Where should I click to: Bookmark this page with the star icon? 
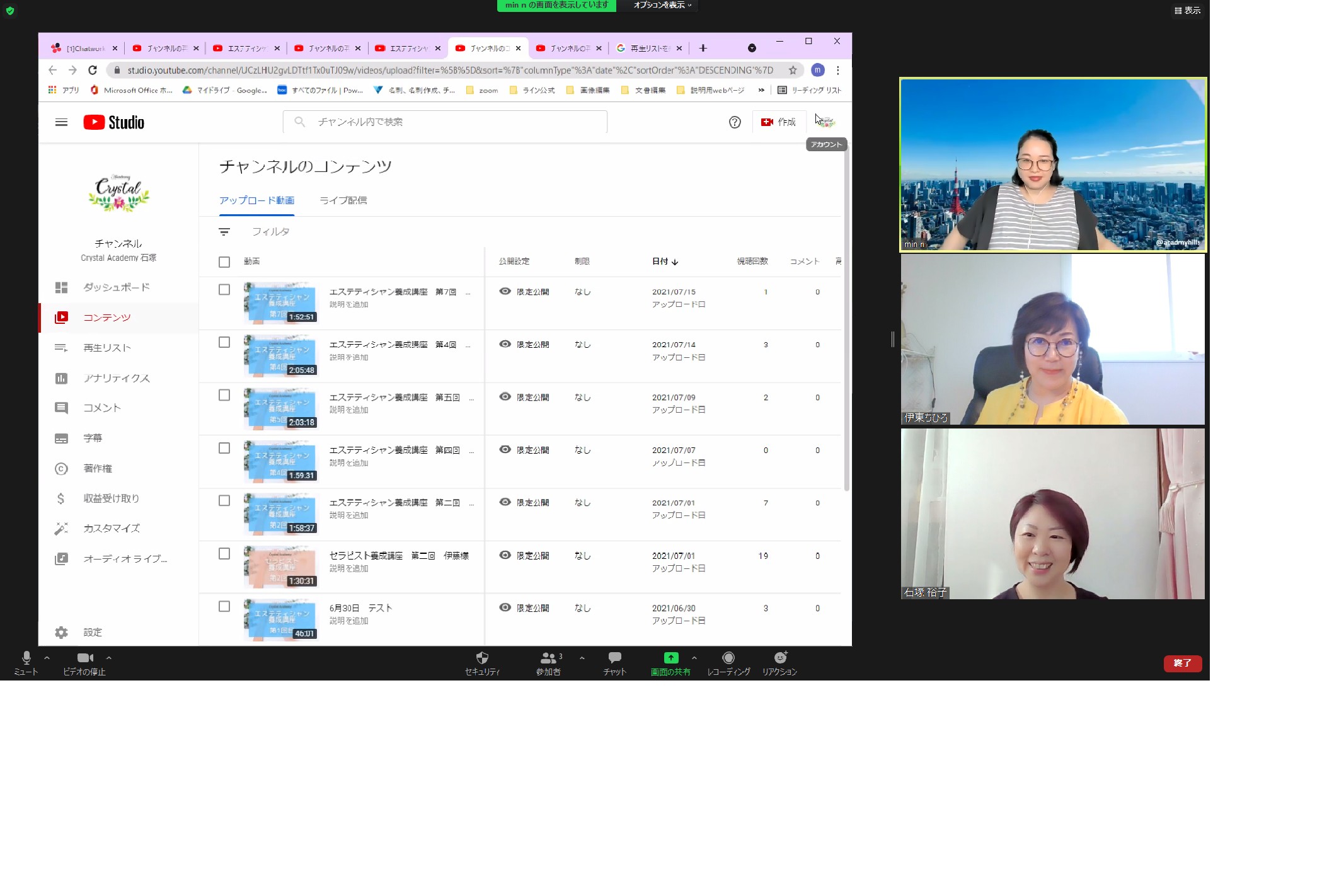(x=793, y=70)
